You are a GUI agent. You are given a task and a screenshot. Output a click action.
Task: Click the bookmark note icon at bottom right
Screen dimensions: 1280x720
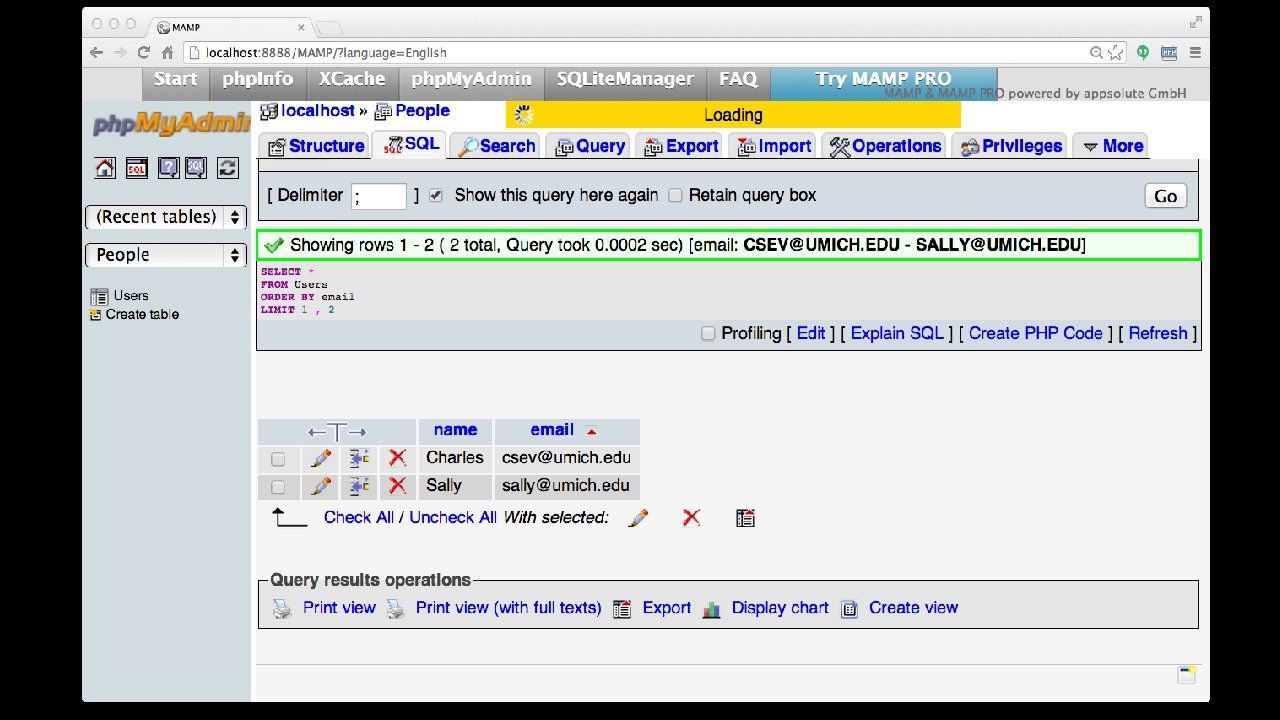pos(1186,675)
